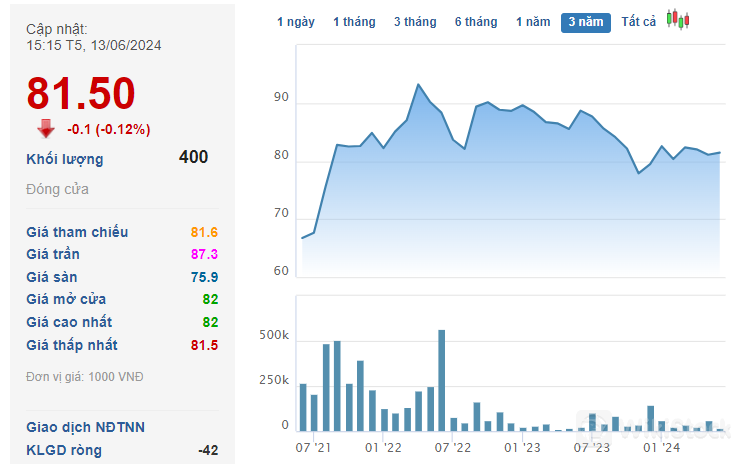Show the 6 tháng chart range
This screenshot has width=741, height=464.
[475, 22]
